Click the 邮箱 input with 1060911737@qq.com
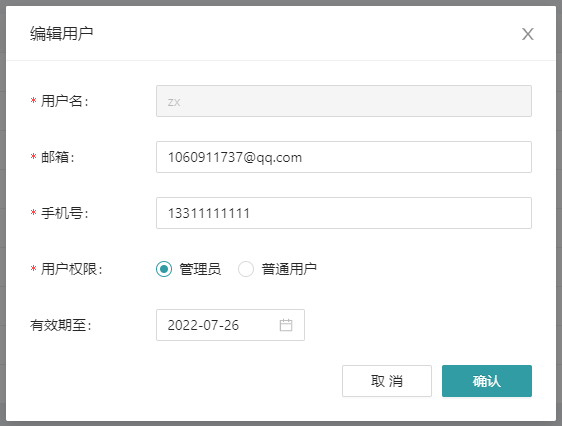This screenshot has height=426, width=562. [344, 157]
